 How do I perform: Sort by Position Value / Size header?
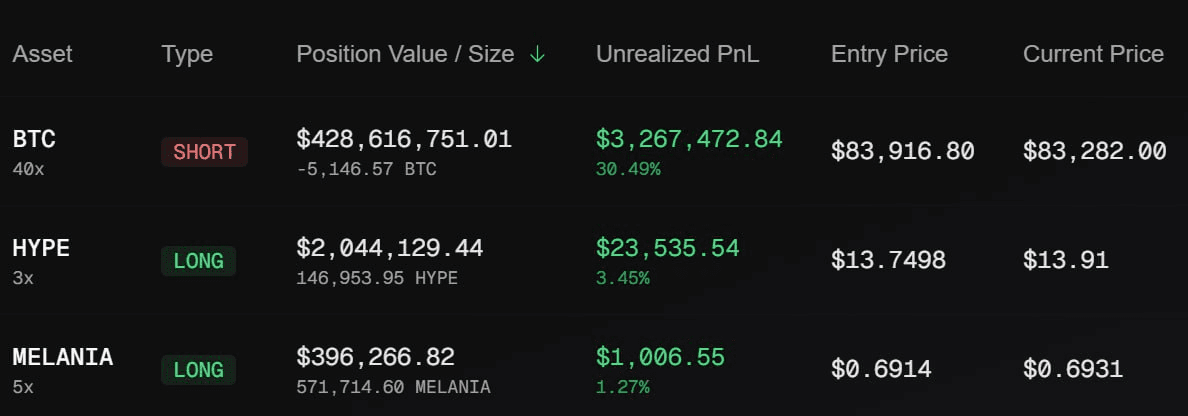405,55
